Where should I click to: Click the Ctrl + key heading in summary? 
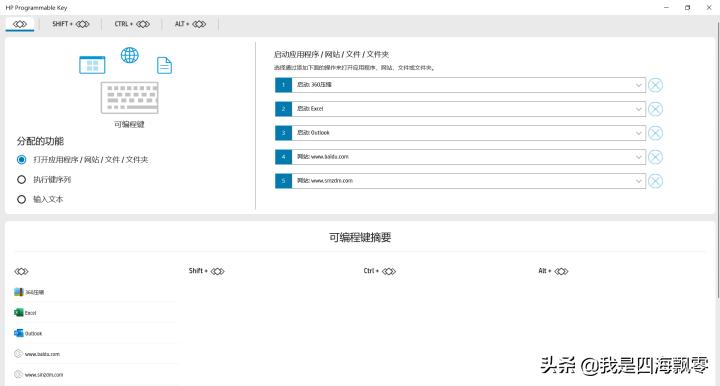(x=380, y=271)
